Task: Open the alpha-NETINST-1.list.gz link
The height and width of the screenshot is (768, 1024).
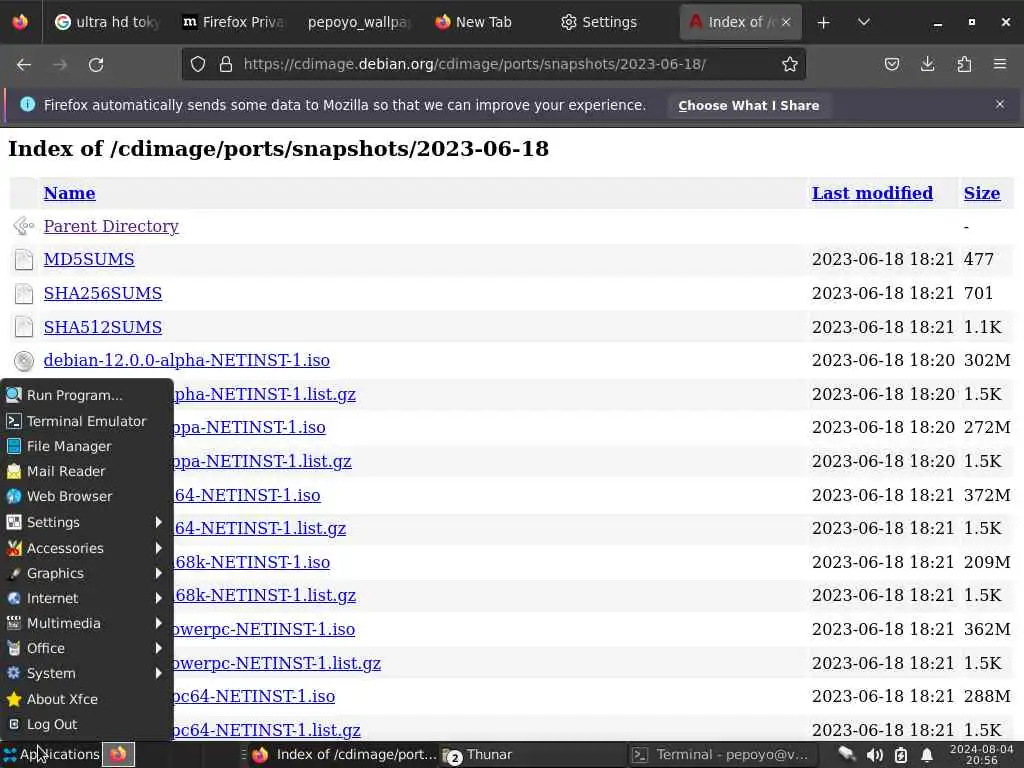Action: point(265,394)
